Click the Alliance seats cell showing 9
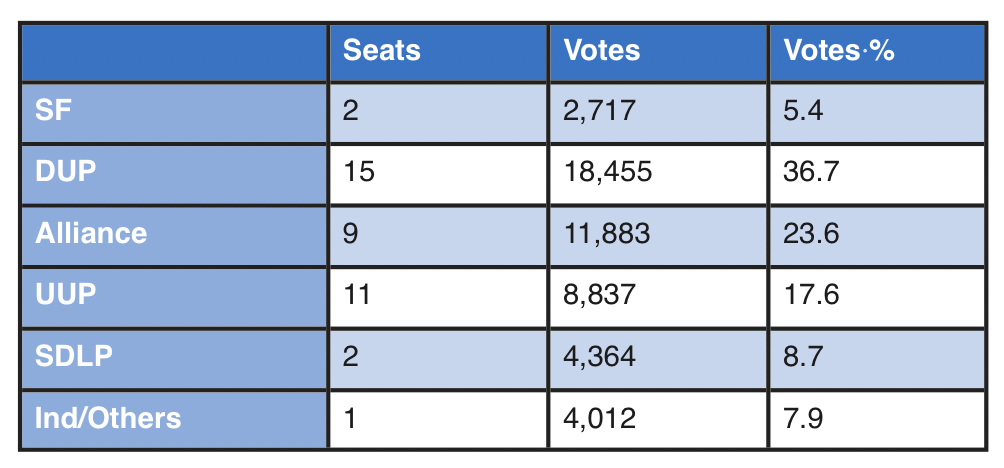The image size is (1004, 468). [x=350, y=233]
